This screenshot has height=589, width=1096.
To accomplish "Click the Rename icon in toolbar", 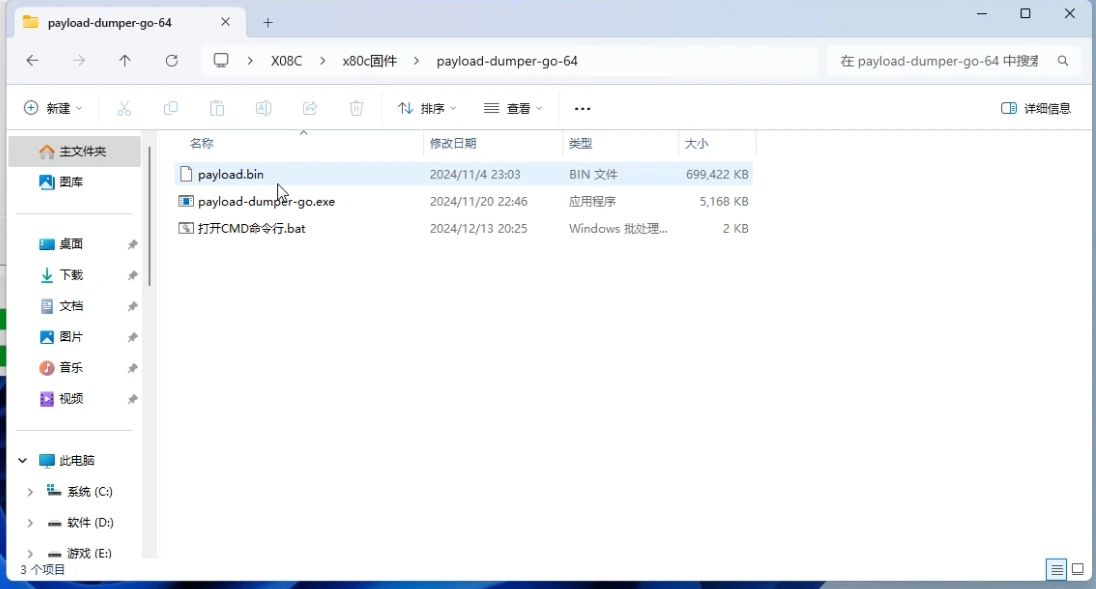I will [264, 108].
